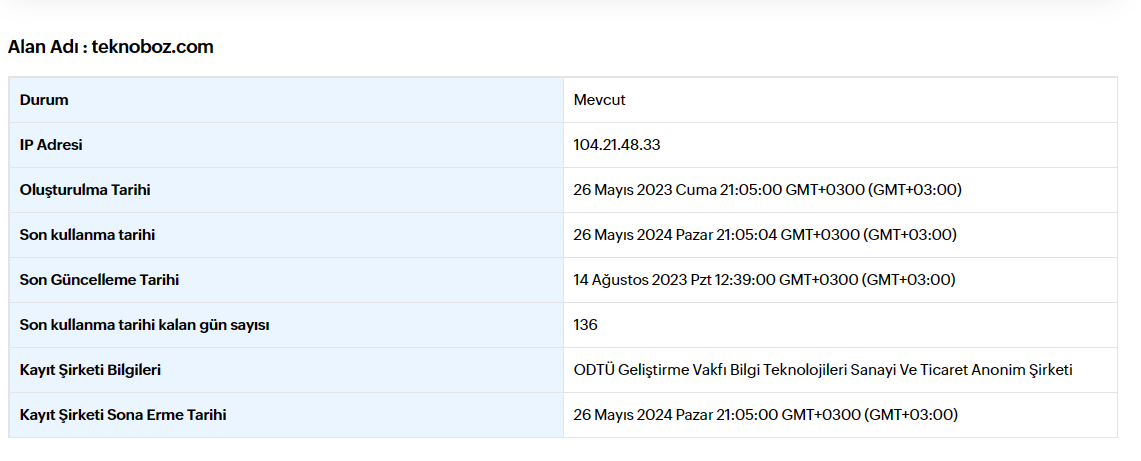Click the "Mevcut" status value
The width and height of the screenshot is (1141, 461).
(599, 100)
